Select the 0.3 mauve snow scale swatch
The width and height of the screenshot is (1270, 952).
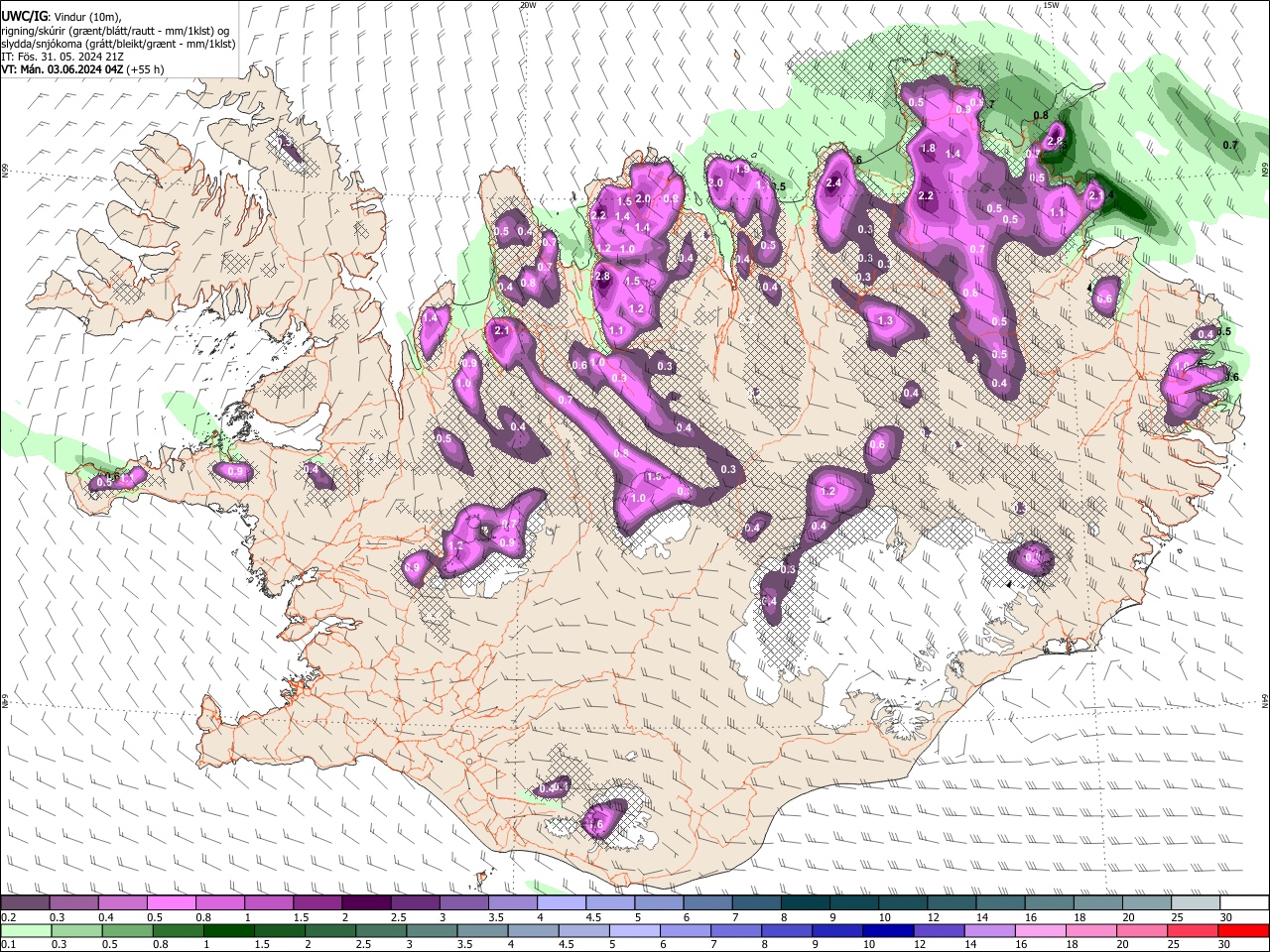73,902
